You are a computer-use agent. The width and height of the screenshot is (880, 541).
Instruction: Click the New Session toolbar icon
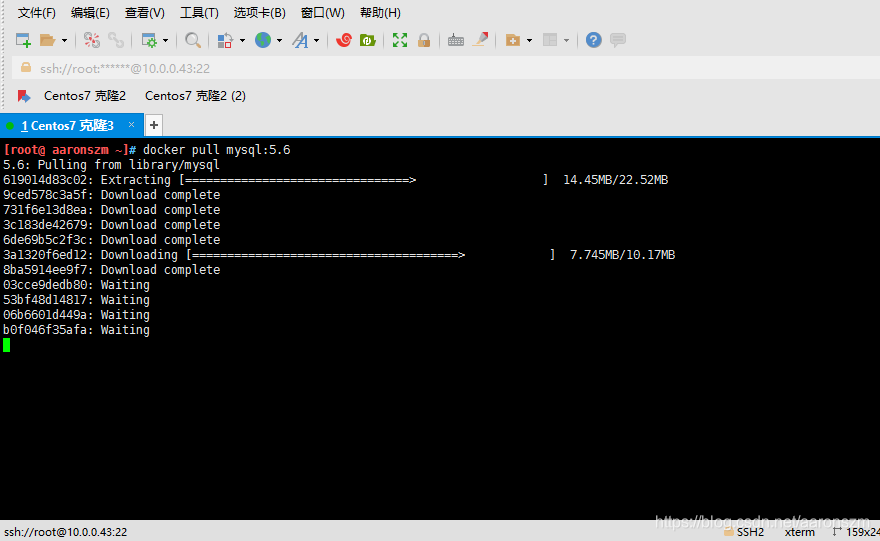pos(23,40)
